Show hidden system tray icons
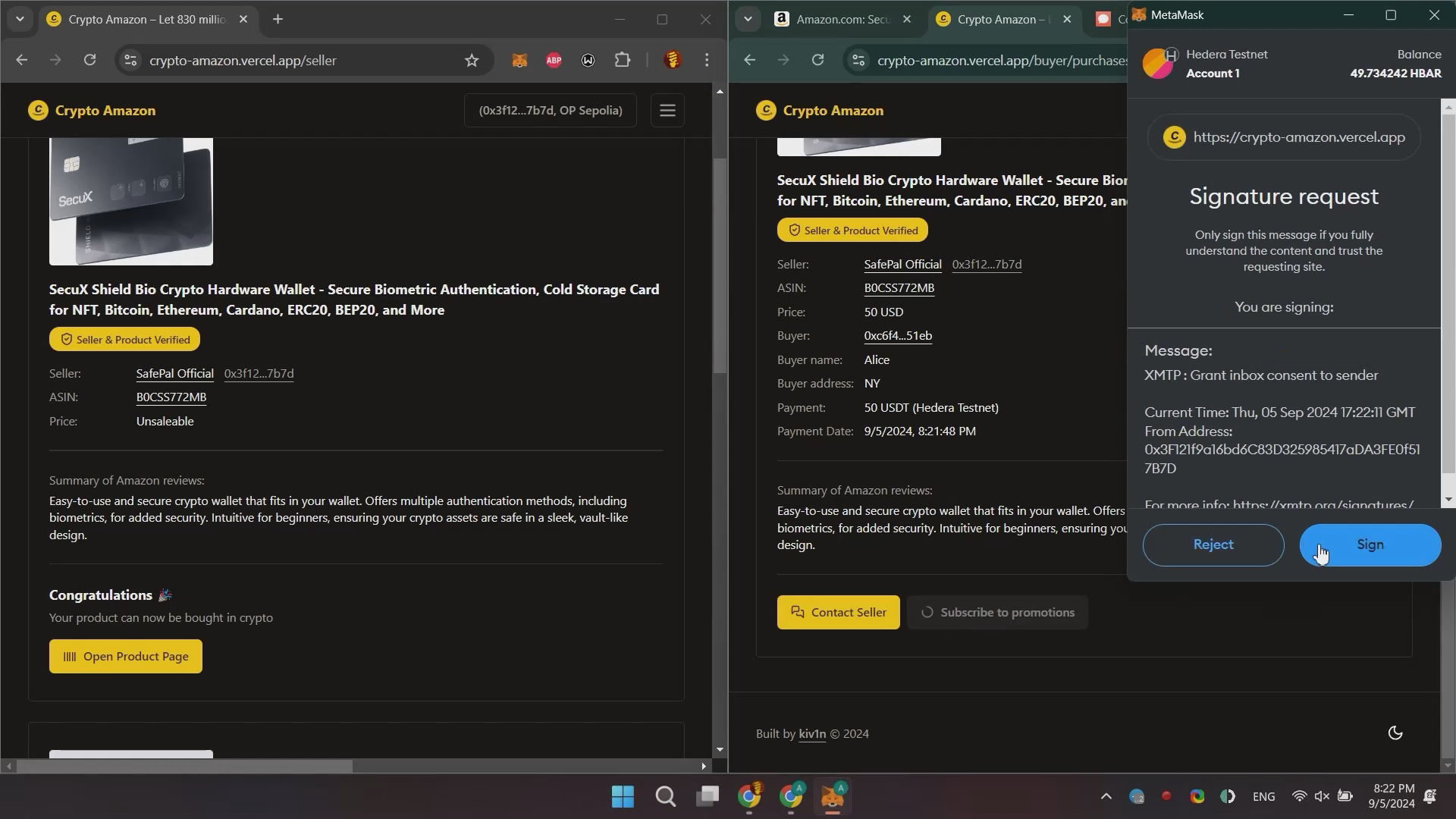1456x819 pixels. pos(1106,796)
